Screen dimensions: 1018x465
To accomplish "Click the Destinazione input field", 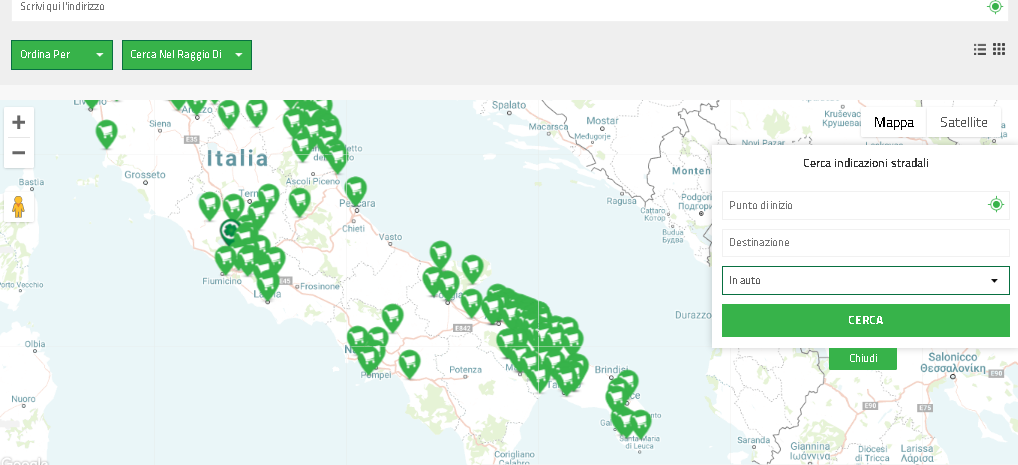I will [865, 243].
